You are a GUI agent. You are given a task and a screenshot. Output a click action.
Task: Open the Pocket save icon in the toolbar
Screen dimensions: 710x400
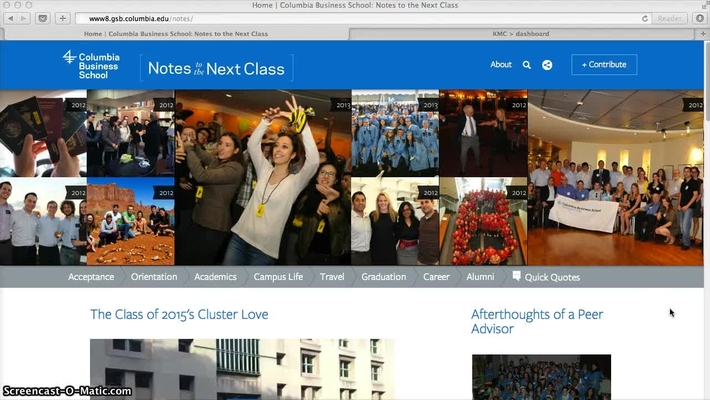(43, 19)
